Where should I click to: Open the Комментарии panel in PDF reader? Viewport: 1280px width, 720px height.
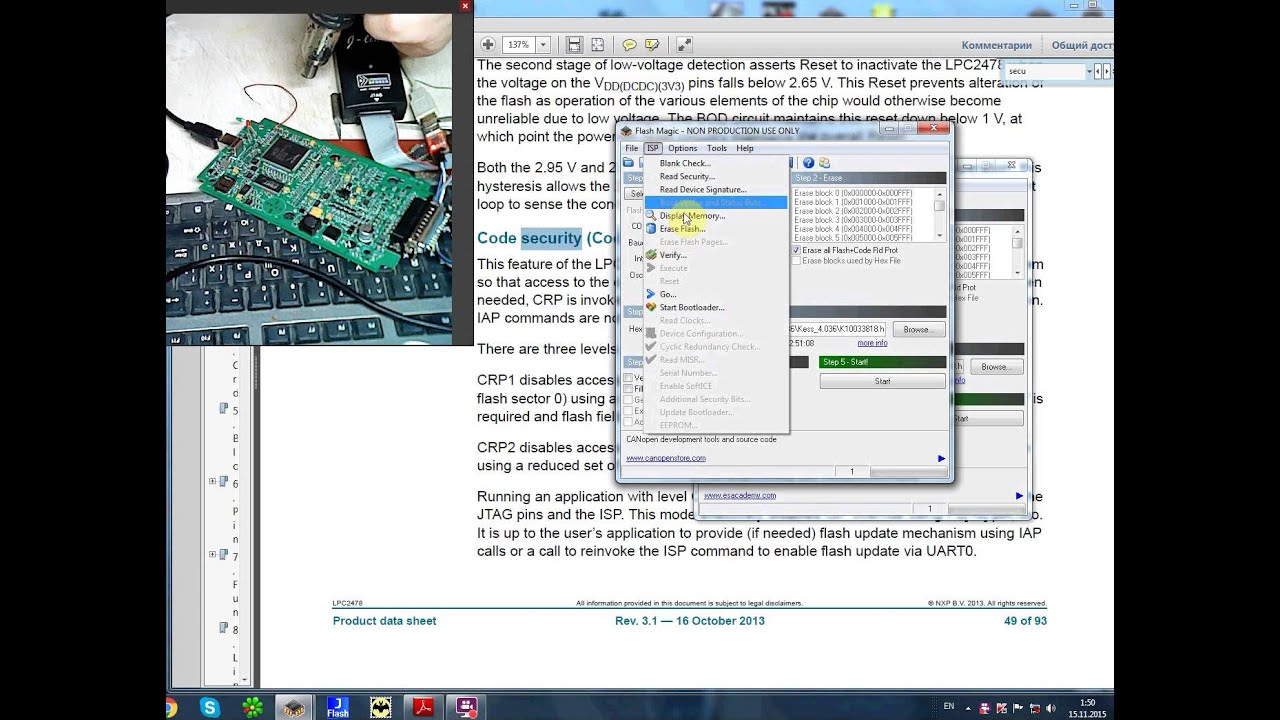996,45
